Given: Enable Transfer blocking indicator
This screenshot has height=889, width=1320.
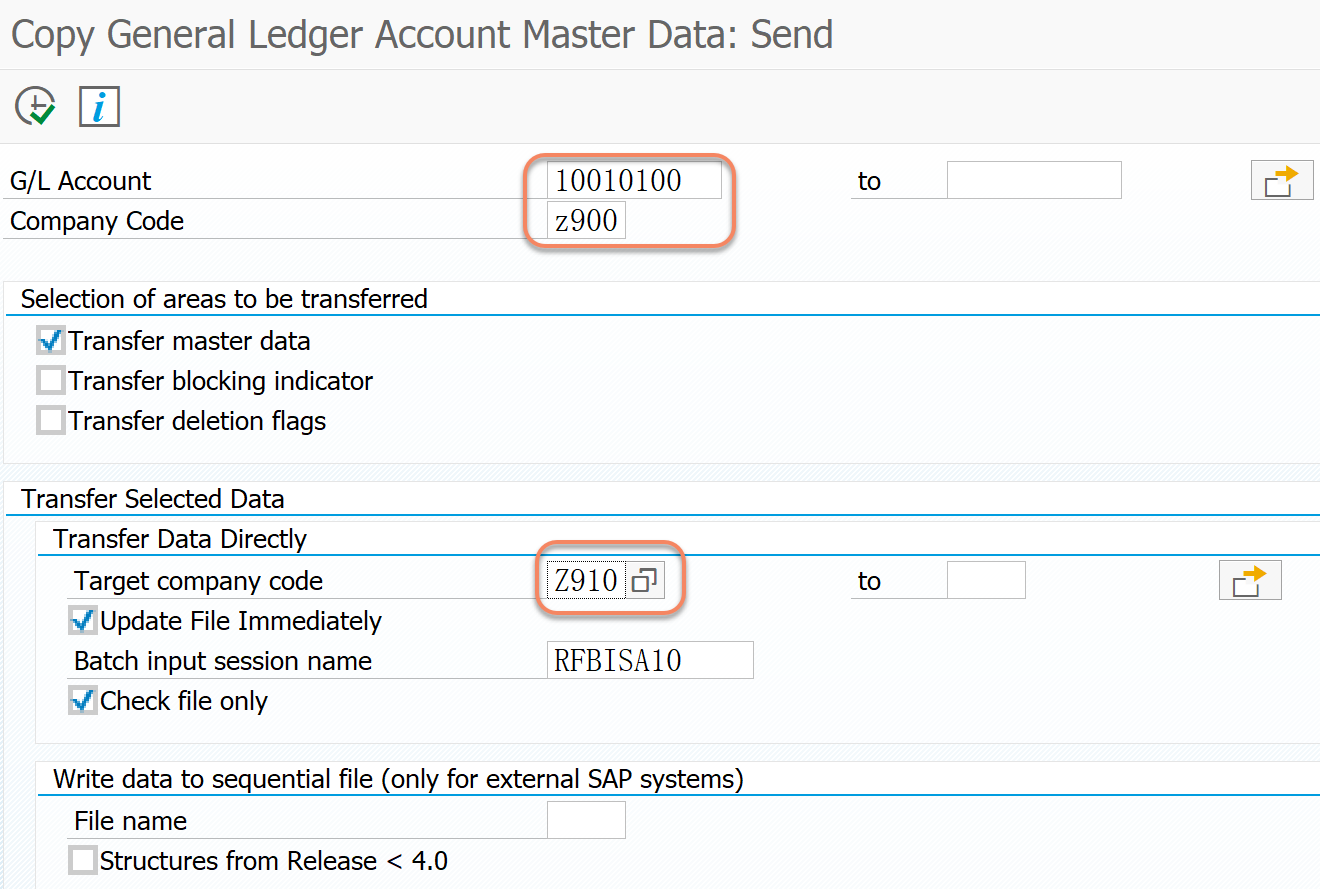Looking at the screenshot, I should (50, 380).
